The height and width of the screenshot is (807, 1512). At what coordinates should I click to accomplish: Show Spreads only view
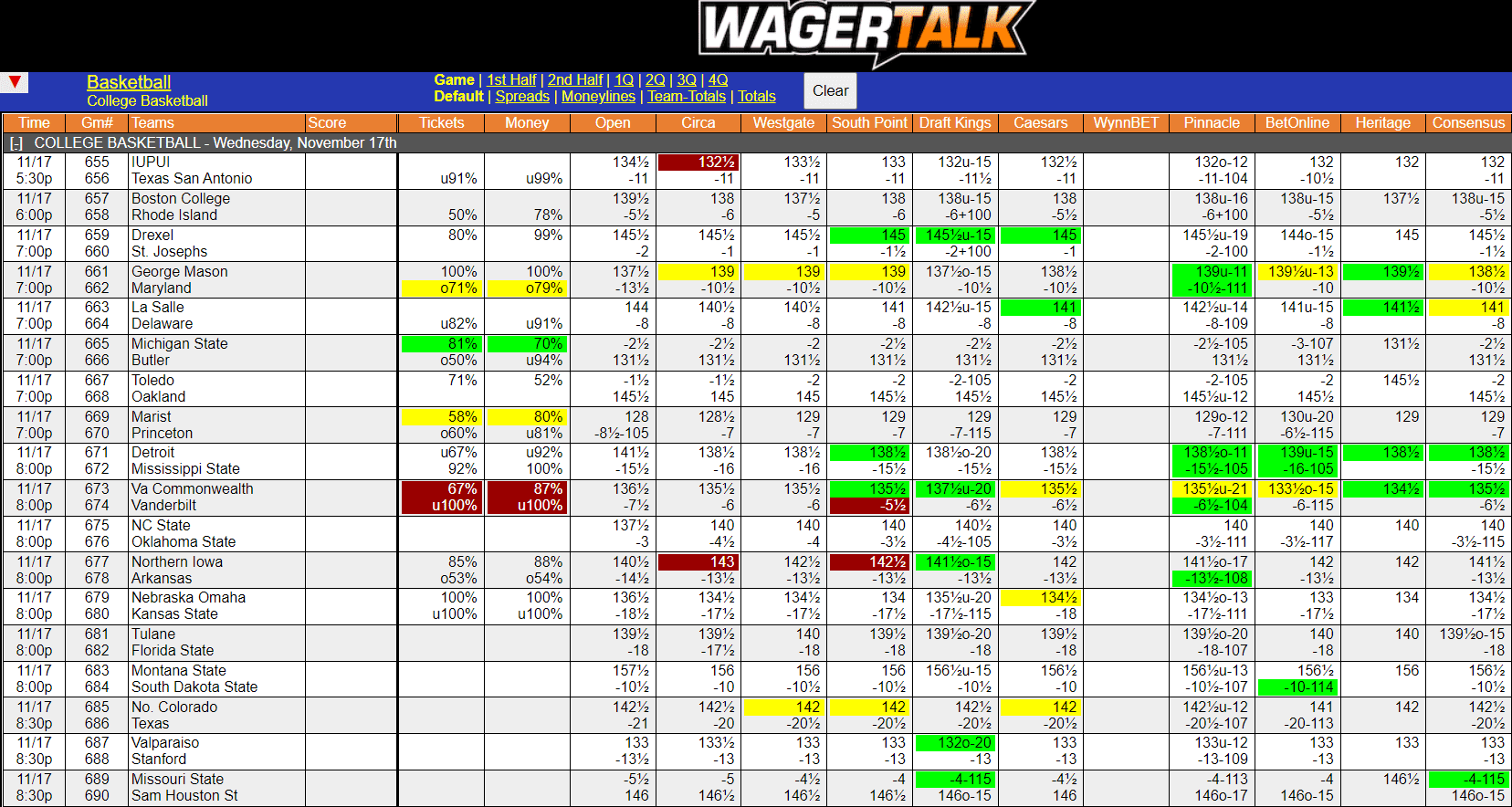pyautogui.click(x=522, y=97)
